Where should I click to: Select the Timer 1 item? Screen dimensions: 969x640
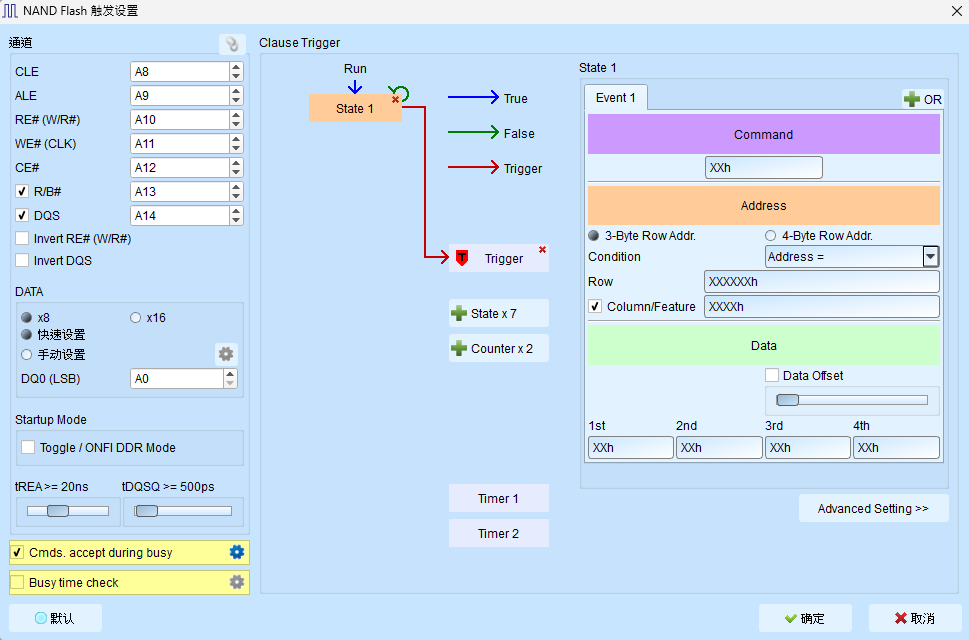[498, 498]
